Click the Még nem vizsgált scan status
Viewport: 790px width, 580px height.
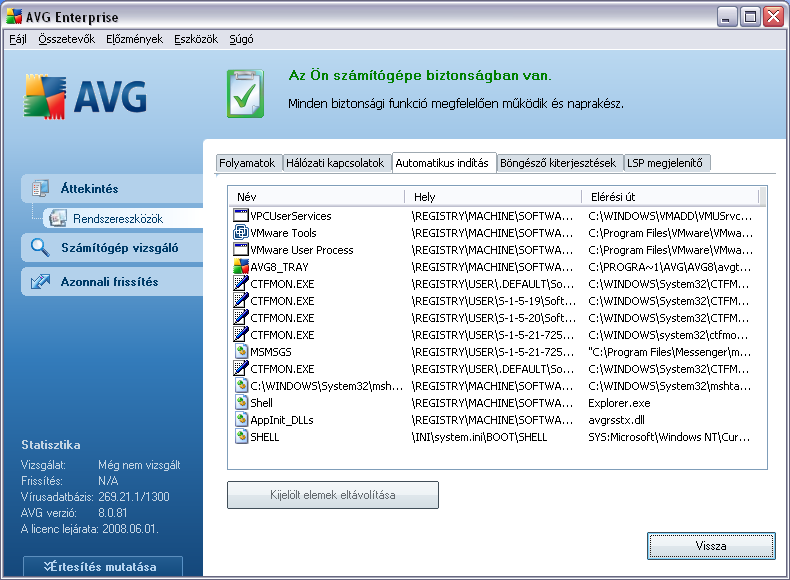pos(139,465)
